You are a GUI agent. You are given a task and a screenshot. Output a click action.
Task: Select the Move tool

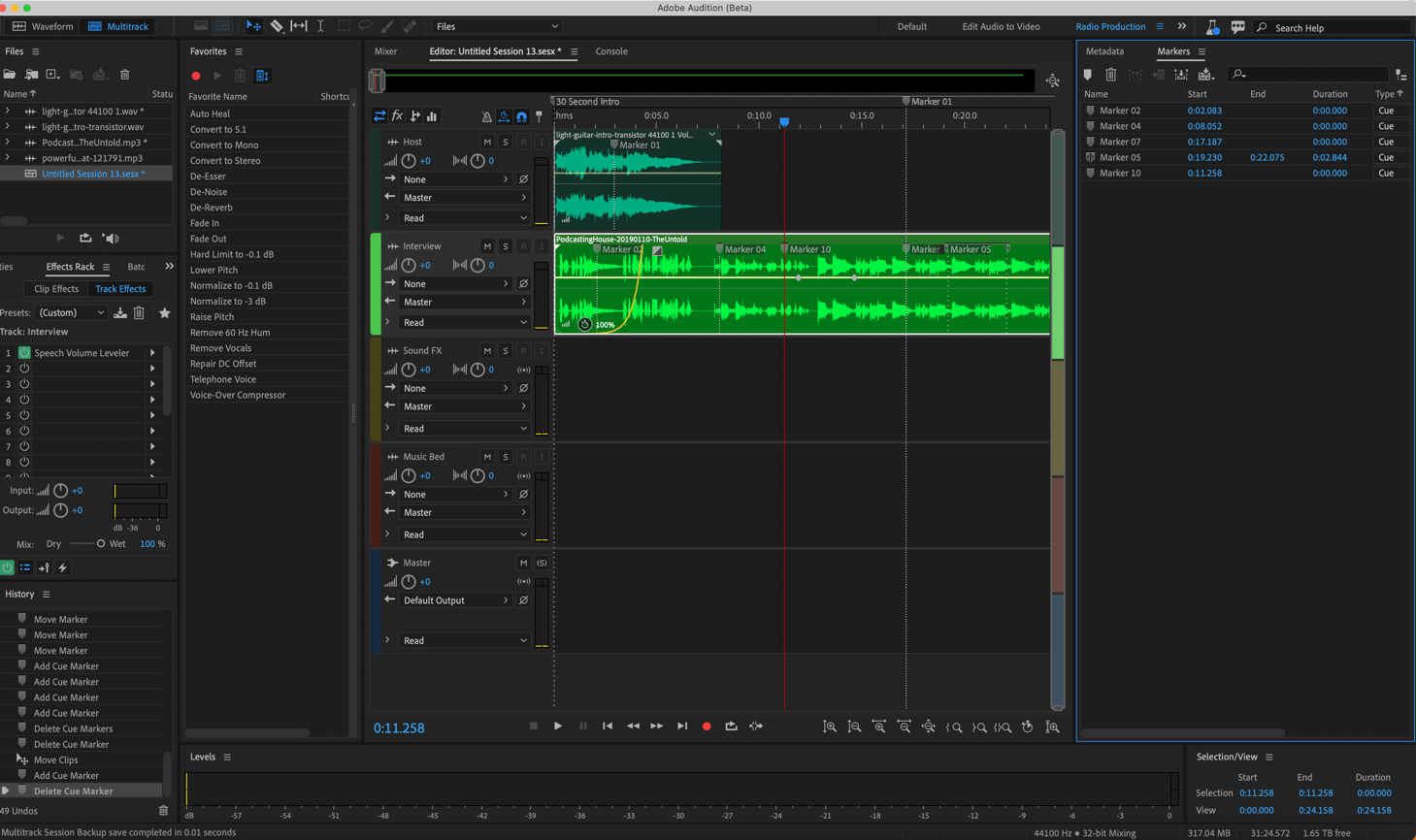tap(254, 26)
